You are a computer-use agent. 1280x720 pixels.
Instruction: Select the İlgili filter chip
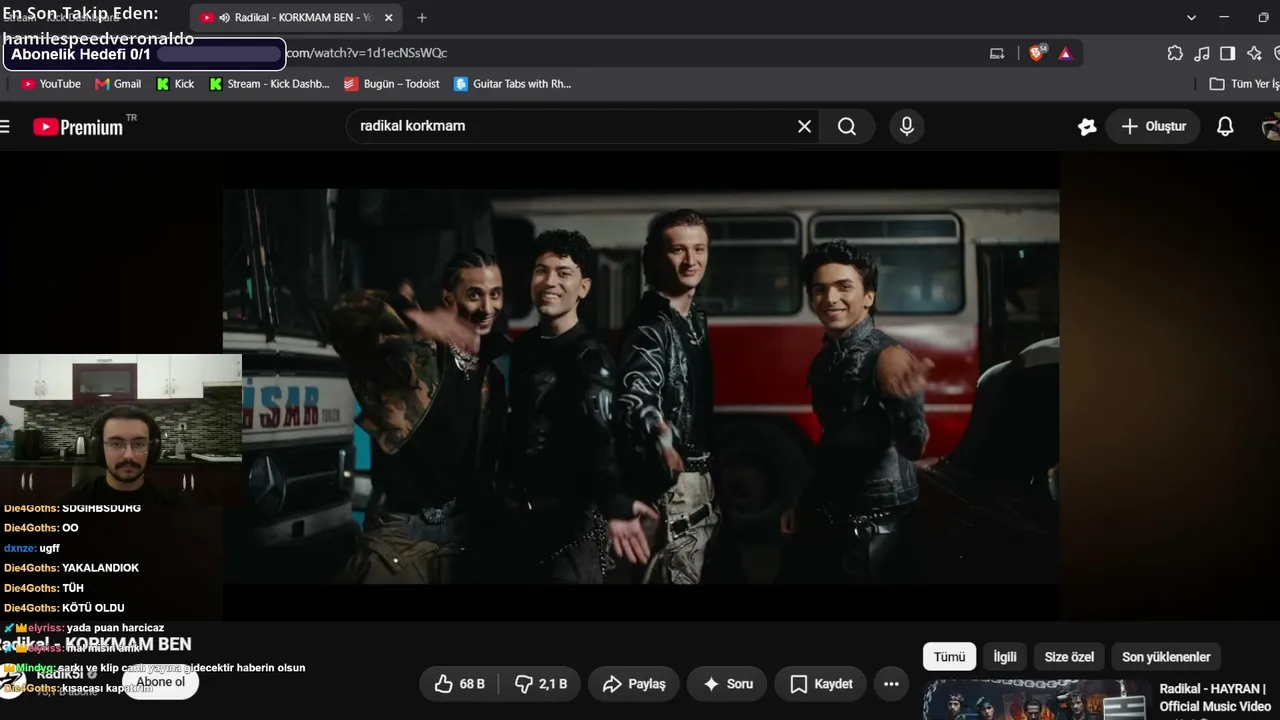1005,657
